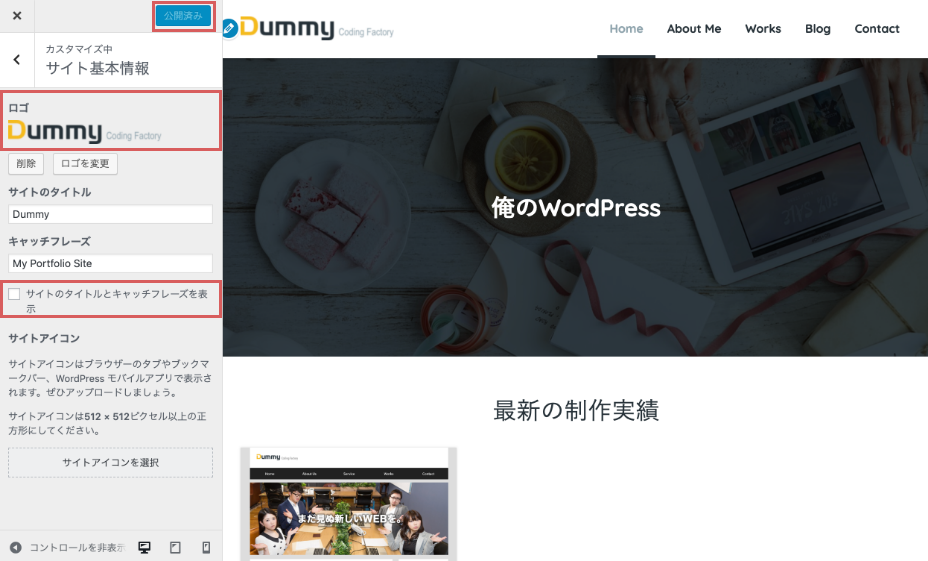The image size is (928, 561).
Task: Open the About Me menu item
Action: click(693, 29)
